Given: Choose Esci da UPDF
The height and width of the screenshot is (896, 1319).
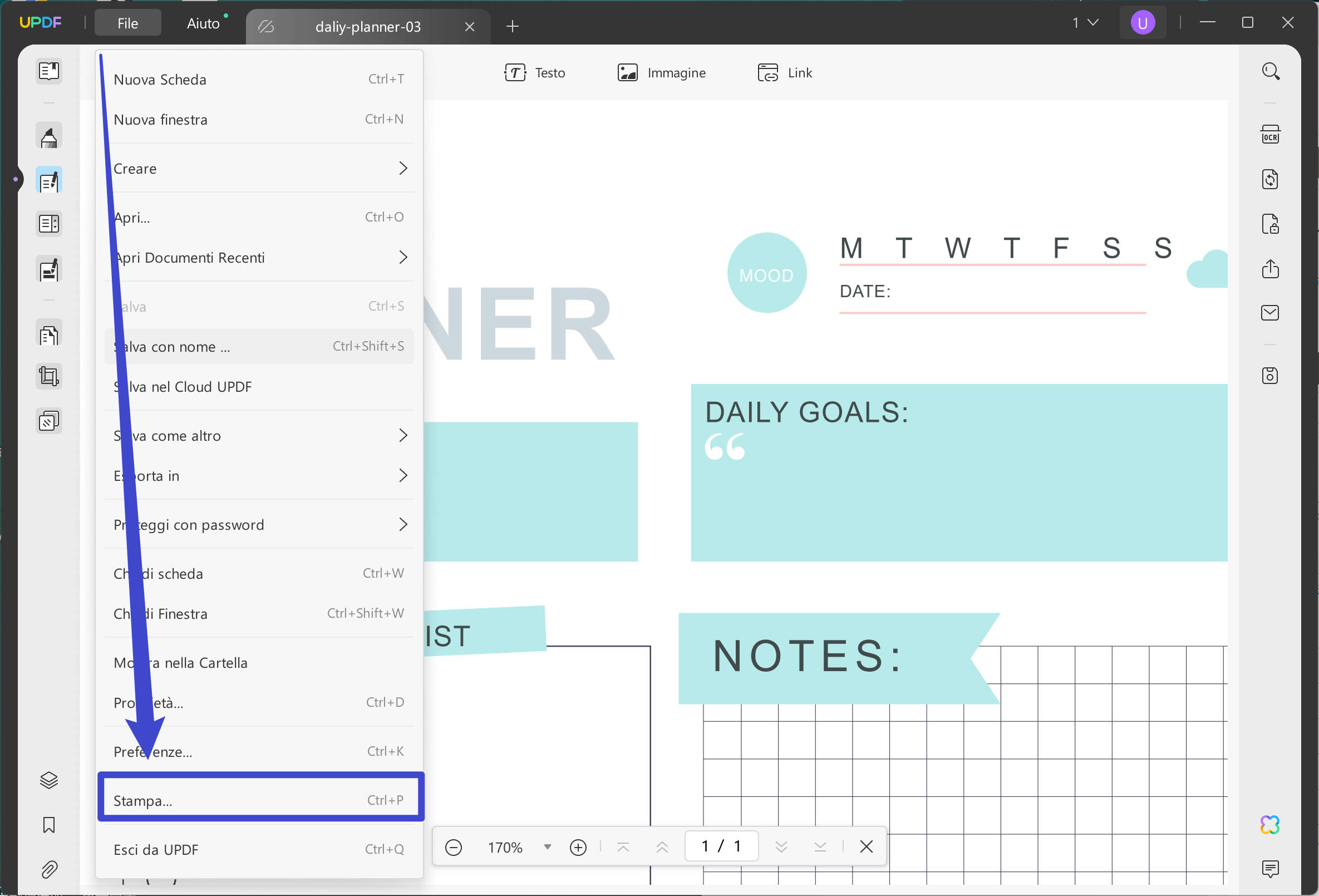Looking at the screenshot, I should point(259,849).
